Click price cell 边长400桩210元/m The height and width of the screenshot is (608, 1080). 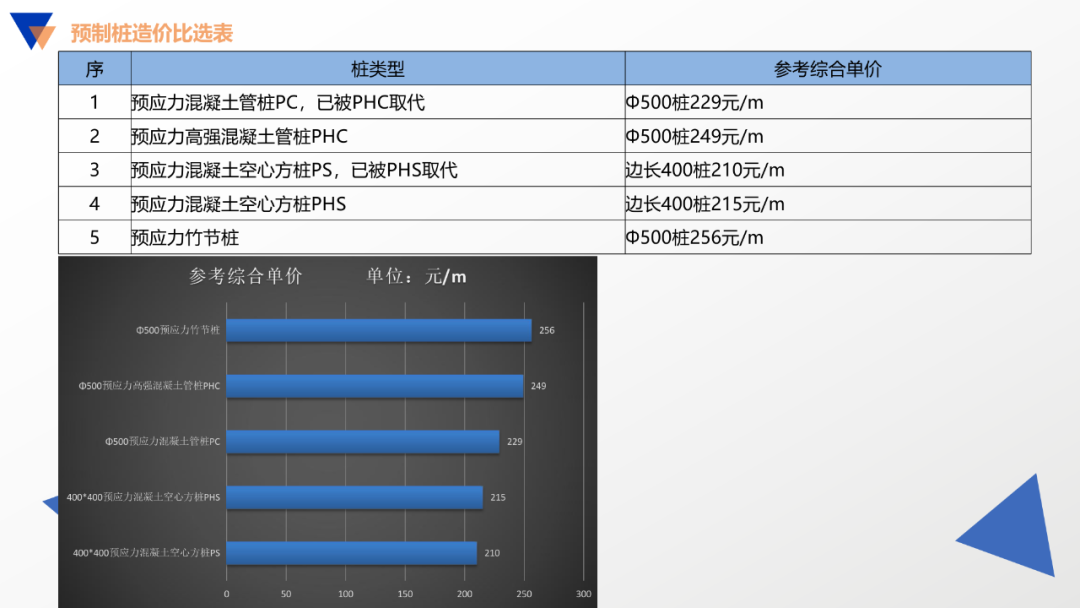827,169
